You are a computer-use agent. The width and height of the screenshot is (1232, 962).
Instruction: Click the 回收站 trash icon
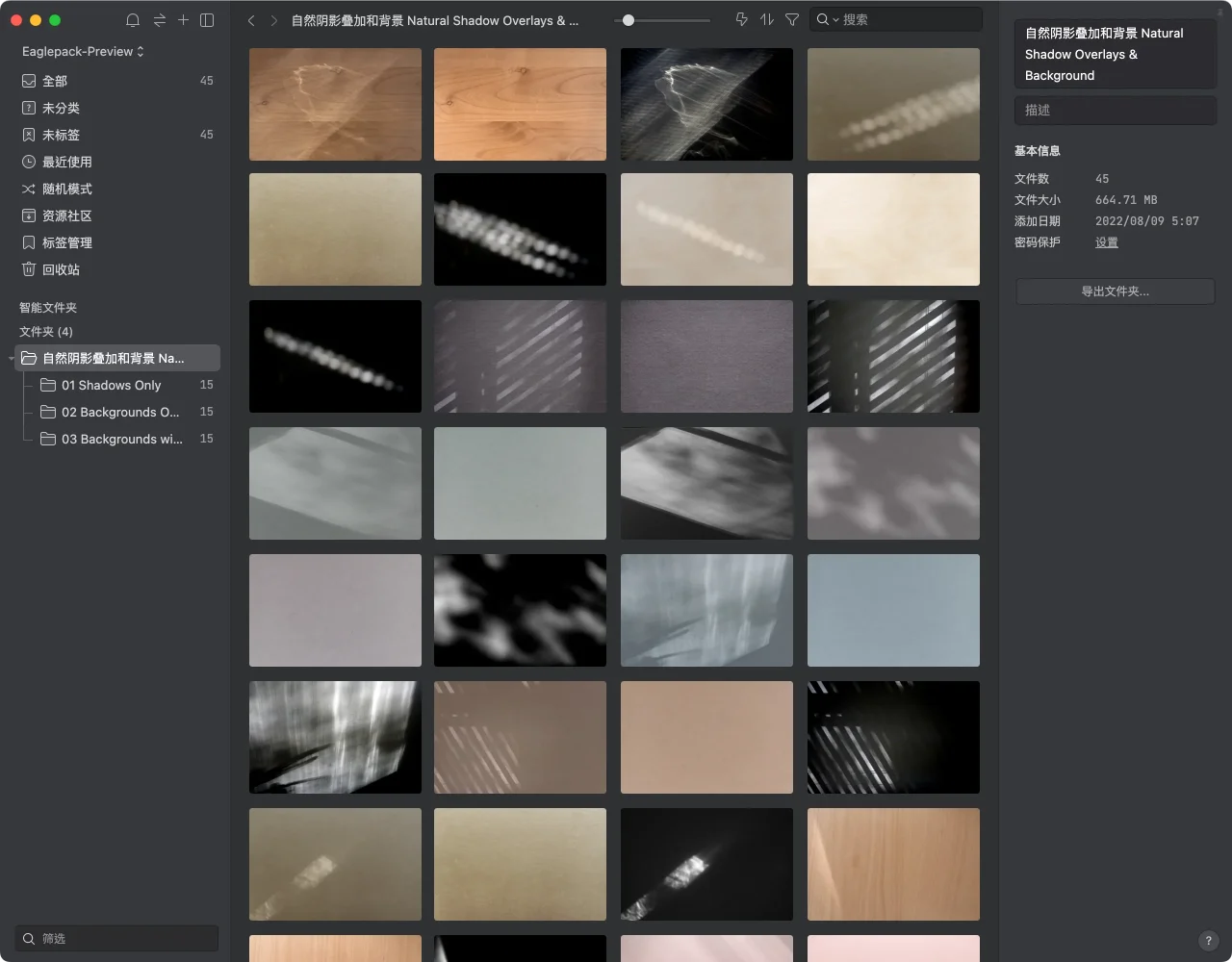(x=29, y=269)
